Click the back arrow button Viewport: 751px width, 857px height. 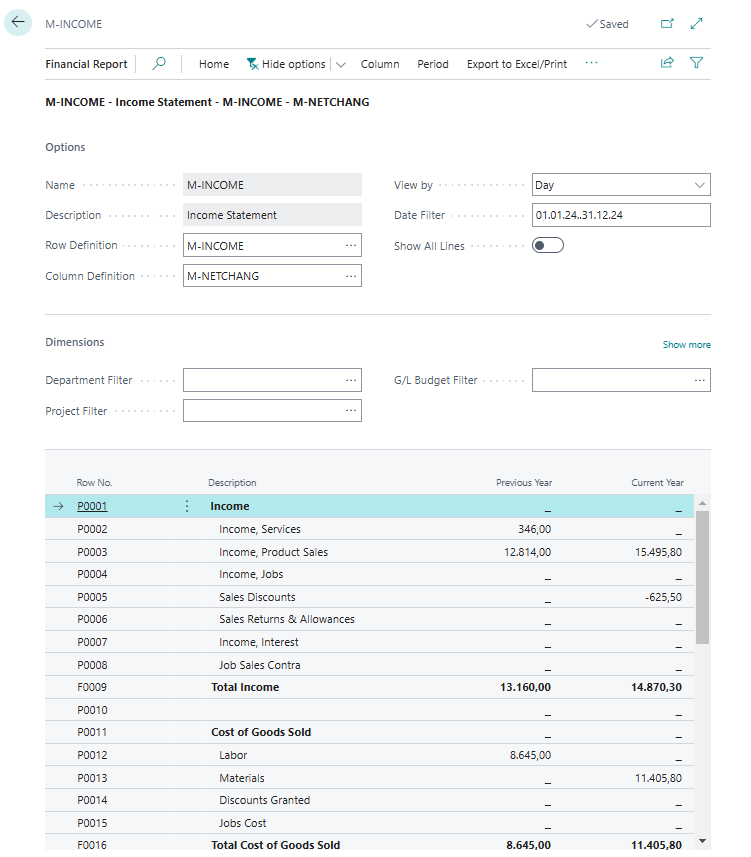click(18, 22)
